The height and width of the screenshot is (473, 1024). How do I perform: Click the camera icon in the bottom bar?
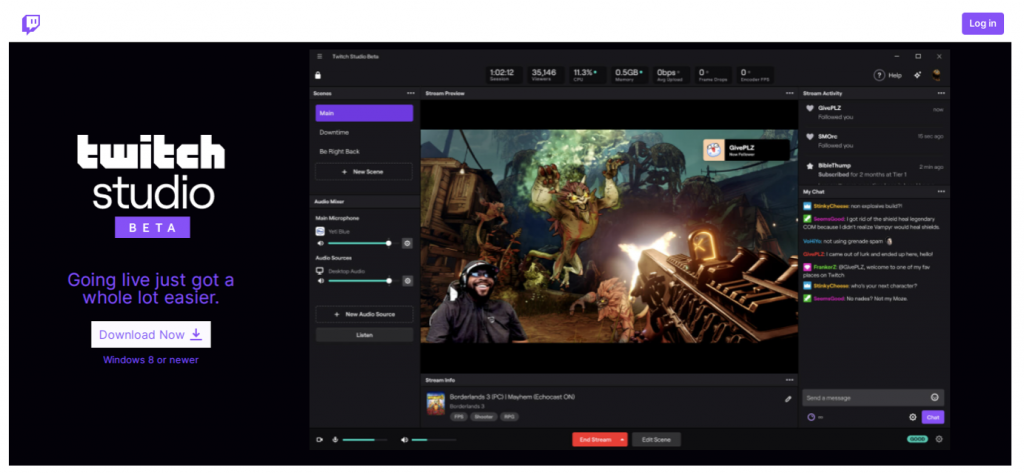320,440
